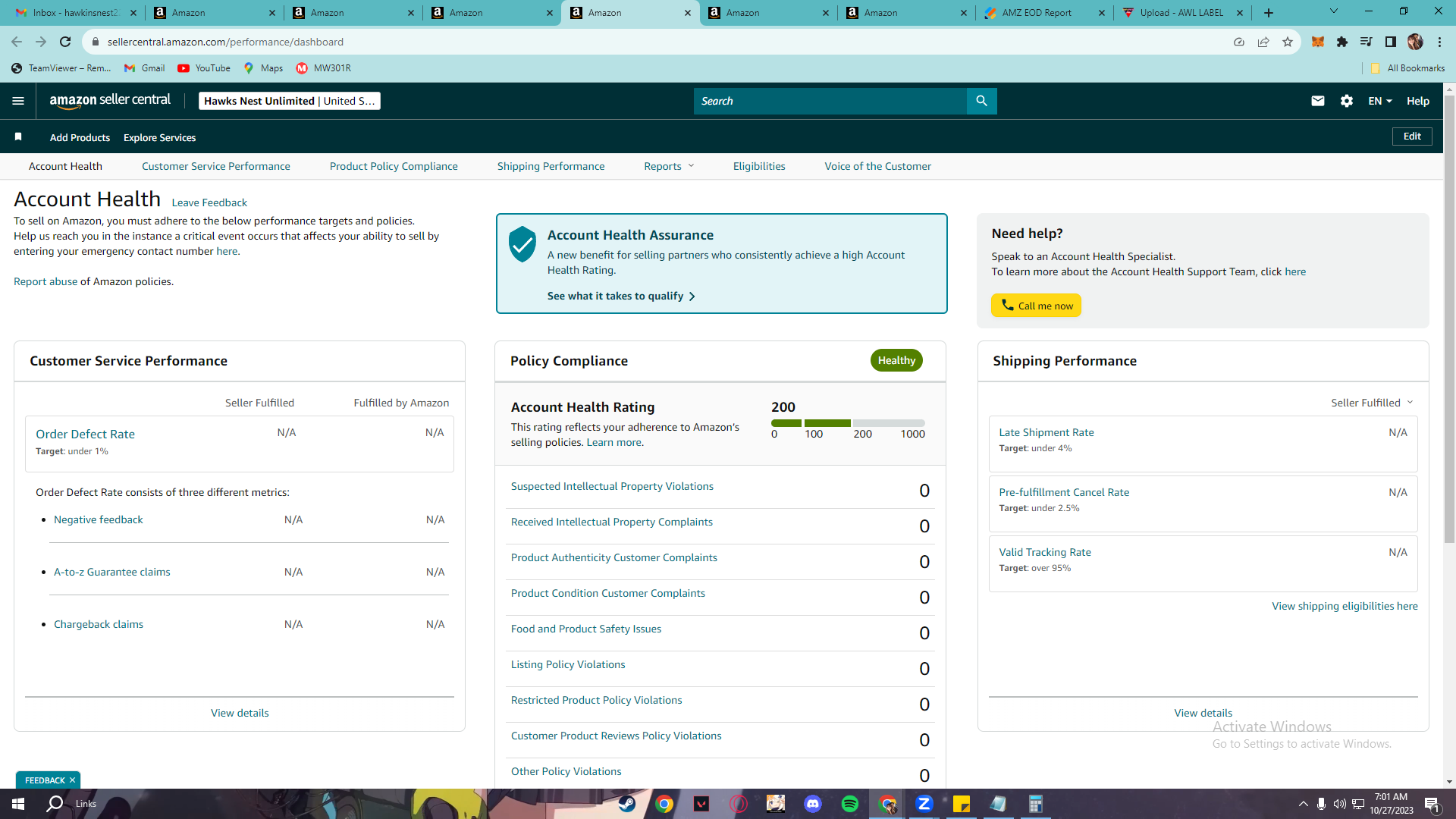Open the EN language dropdown
Screen dimensions: 1456x819
click(1380, 101)
